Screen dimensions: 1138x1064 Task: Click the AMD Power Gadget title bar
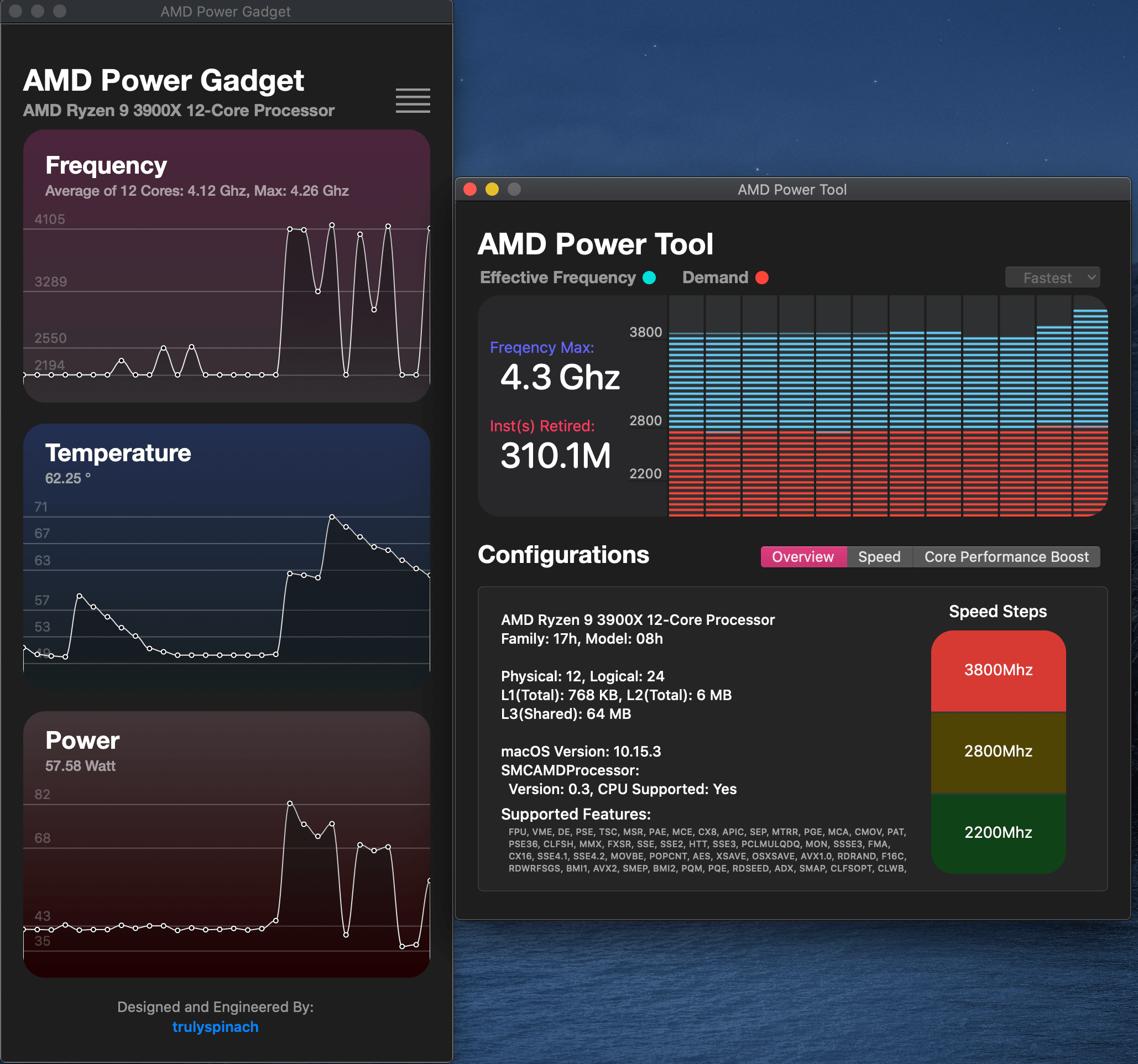(226, 12)
